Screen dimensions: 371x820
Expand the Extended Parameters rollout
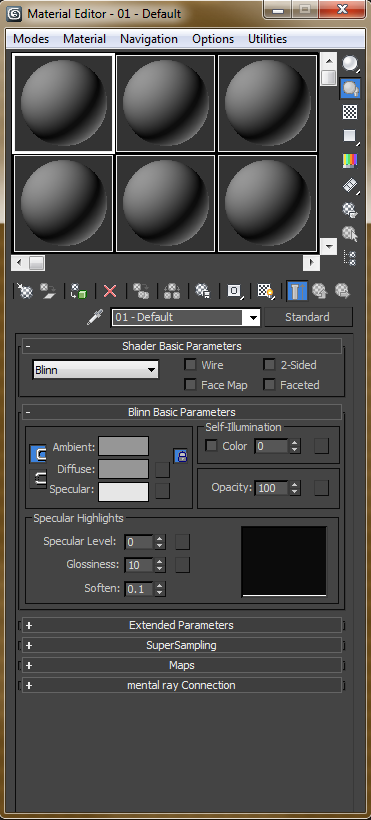(x=182, y=625)
